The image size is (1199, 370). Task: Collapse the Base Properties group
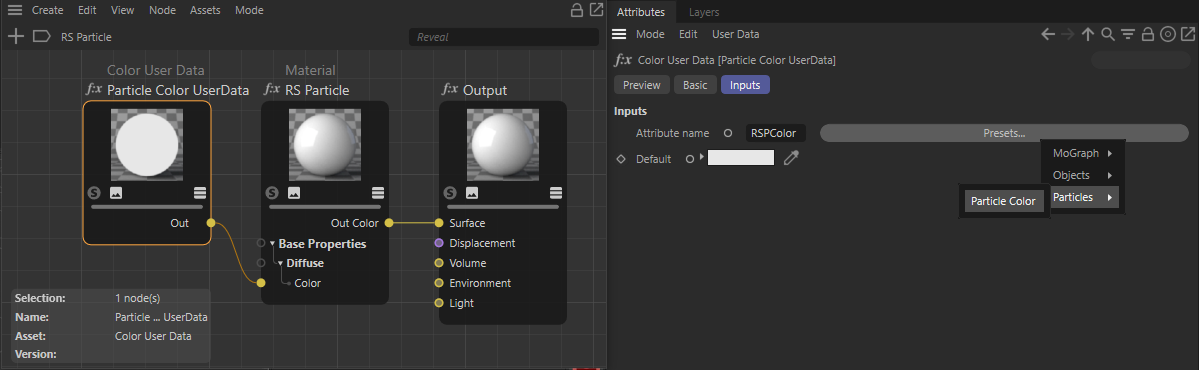(x=272, y=244)
